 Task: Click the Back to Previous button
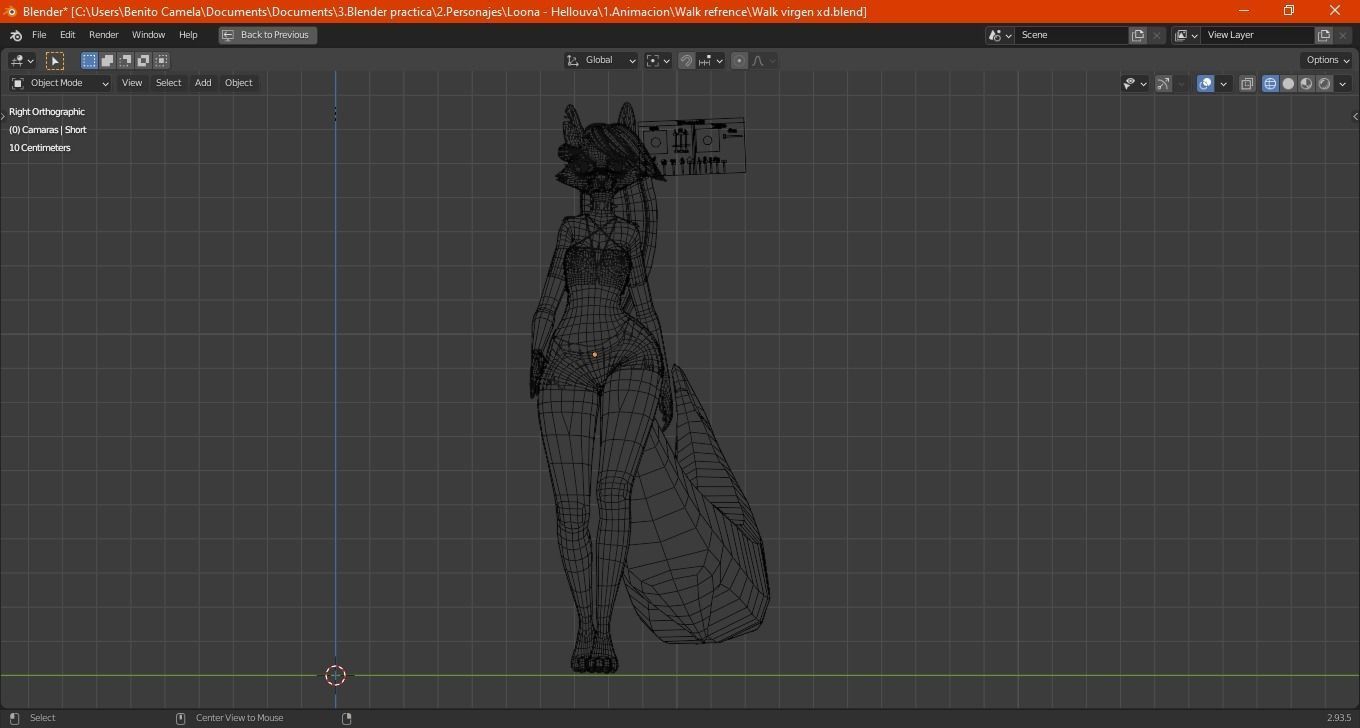click(x=267, y=35)
